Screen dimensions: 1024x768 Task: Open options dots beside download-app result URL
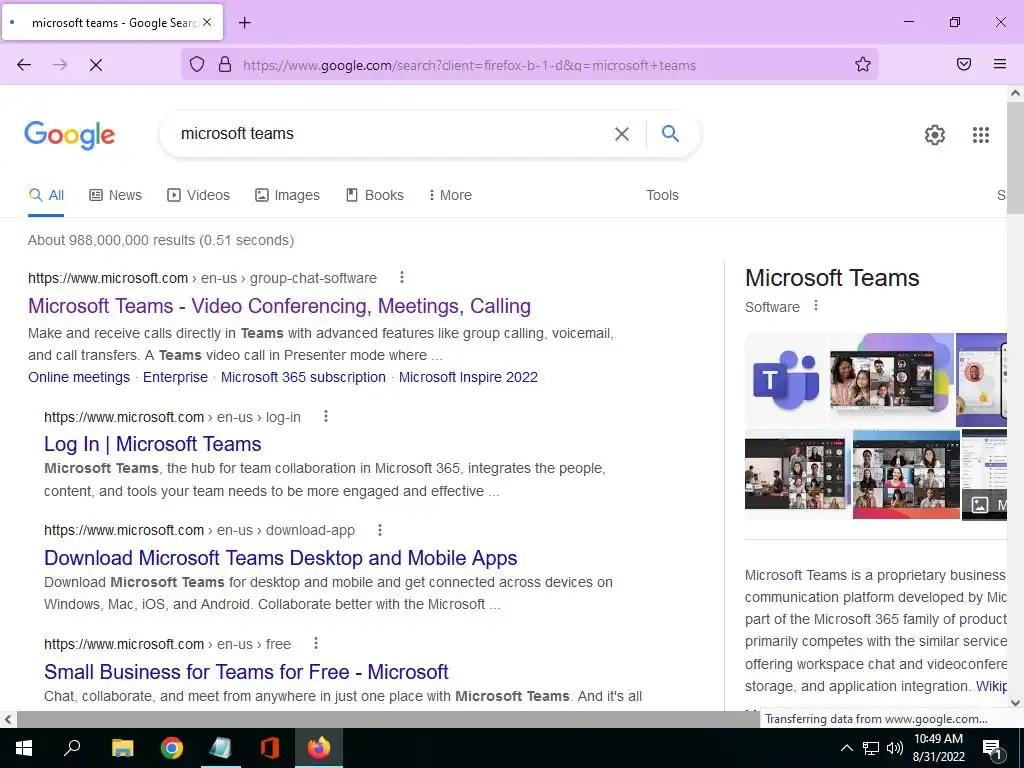(379, 530)
